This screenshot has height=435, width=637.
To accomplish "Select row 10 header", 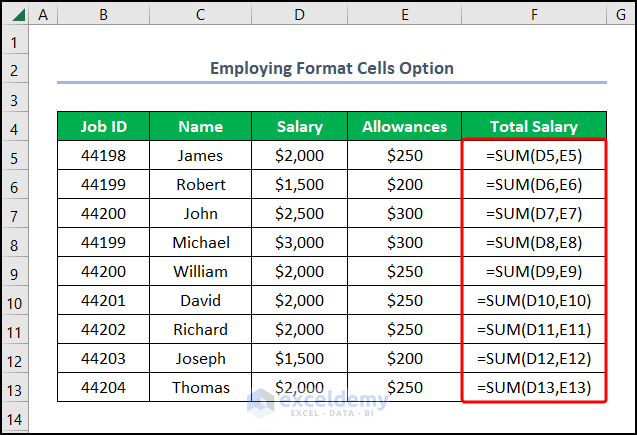I will 14,301.
